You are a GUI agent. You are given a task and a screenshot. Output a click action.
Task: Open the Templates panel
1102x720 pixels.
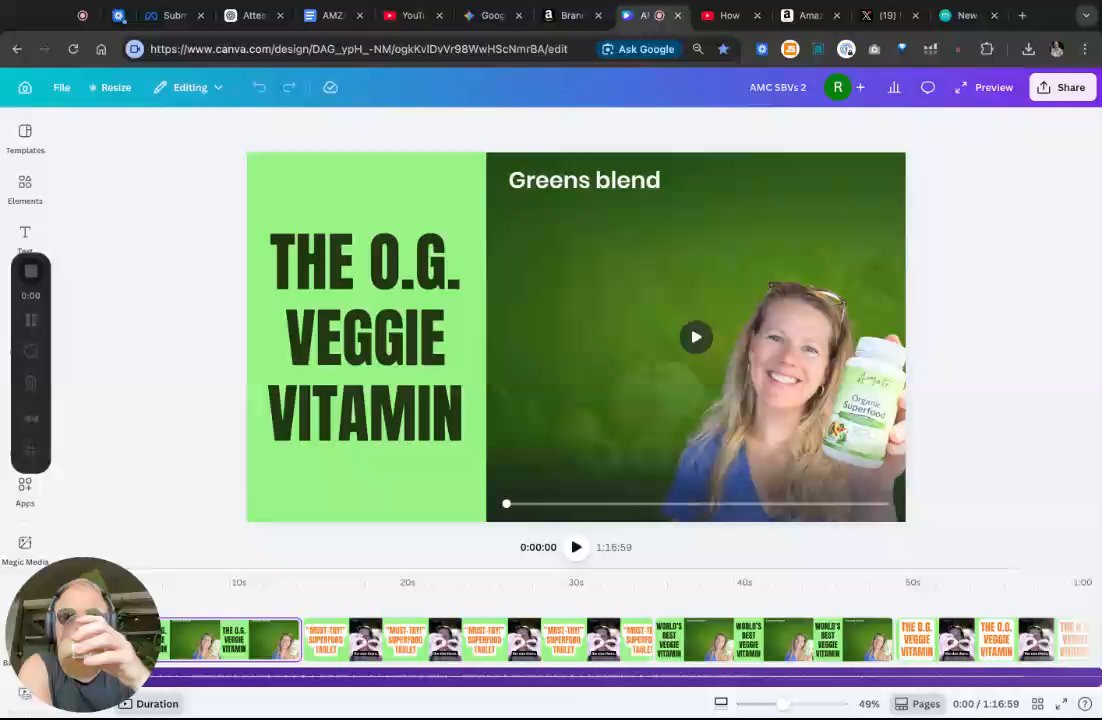(x=25, y=139)
